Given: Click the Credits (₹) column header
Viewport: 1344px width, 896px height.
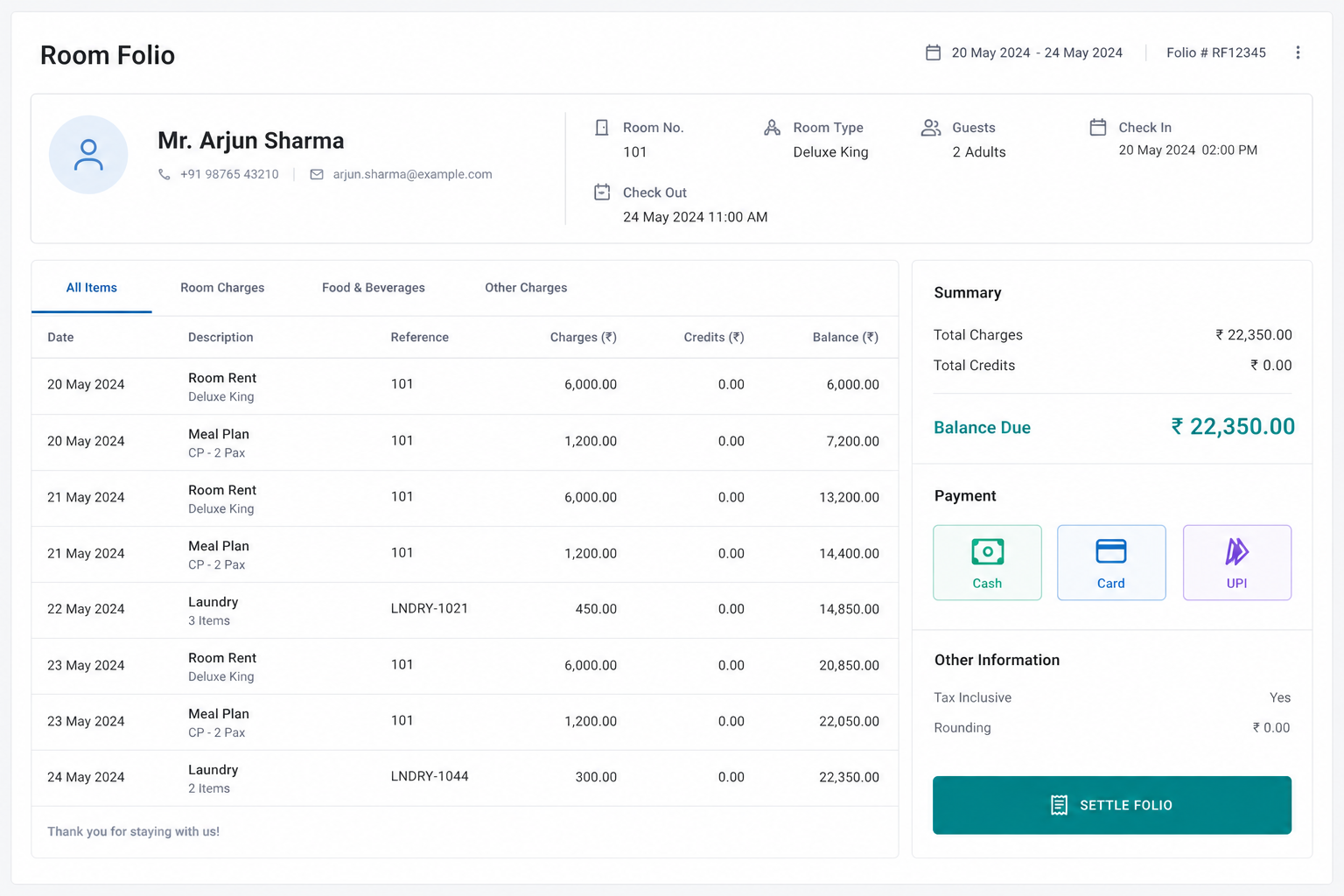Looking at the screenshot, I should (x=714, y=337).
